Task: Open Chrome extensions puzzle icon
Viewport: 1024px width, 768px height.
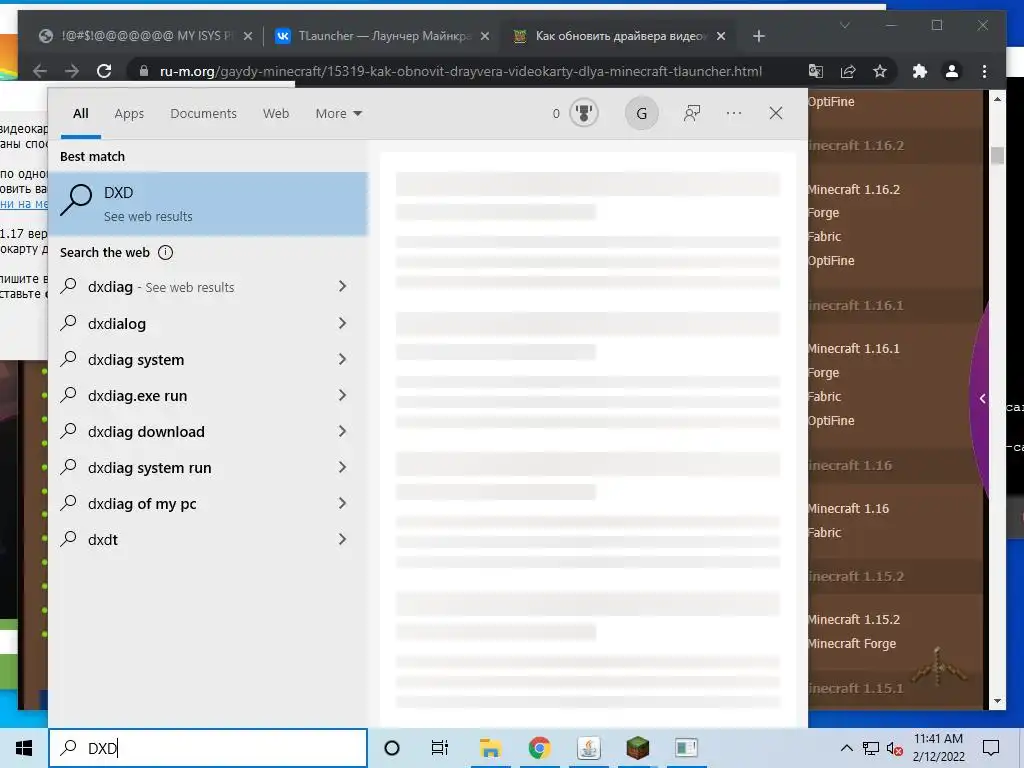Action: point(920,71)
